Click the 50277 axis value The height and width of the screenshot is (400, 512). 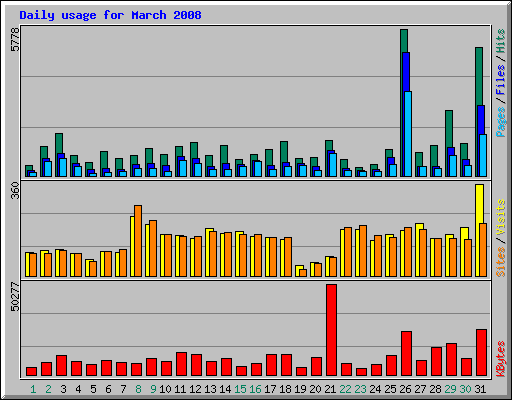(x=15, y=297)
